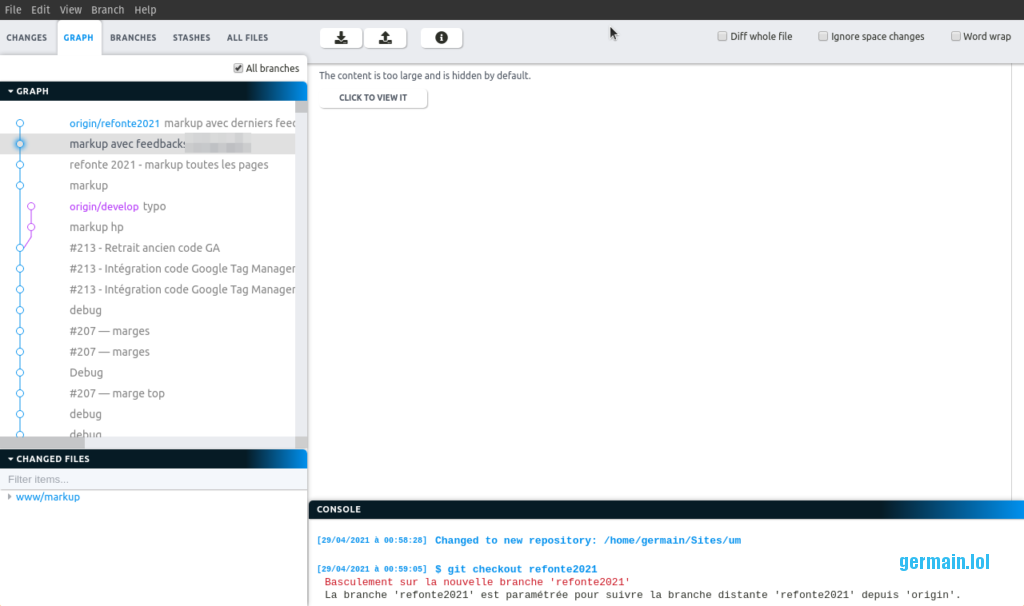Click graph node of '#213 - Retrait ancien code GA'
1024x606 pixels.
tap(20, 248)
